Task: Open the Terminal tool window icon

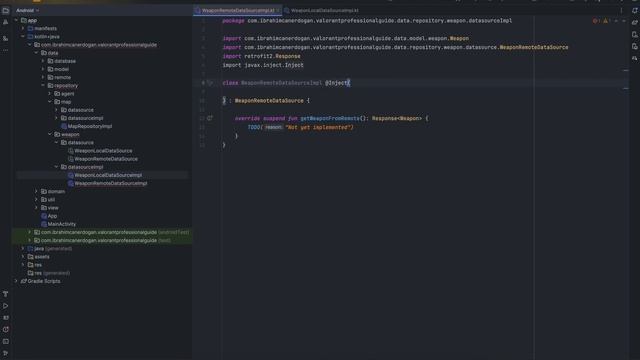Action: (5, 341)
